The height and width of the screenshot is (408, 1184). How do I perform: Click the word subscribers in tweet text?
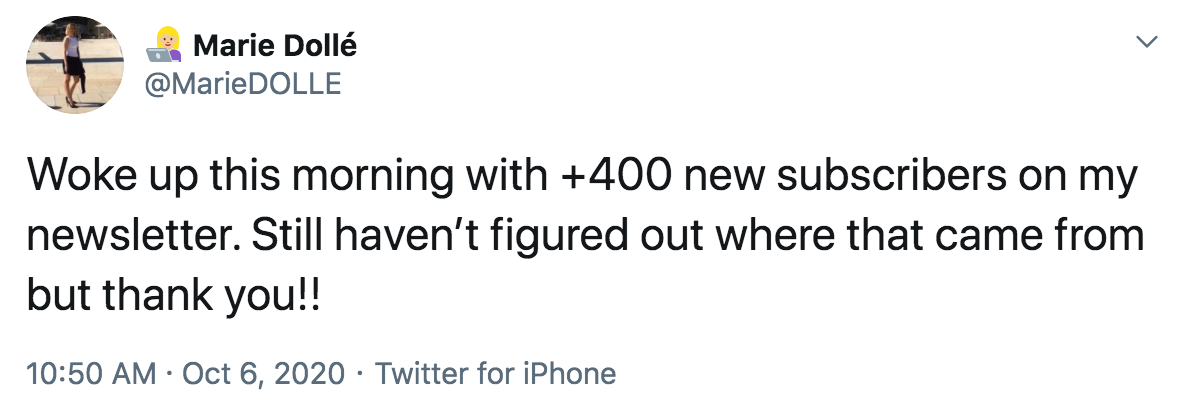coord(891,176)
